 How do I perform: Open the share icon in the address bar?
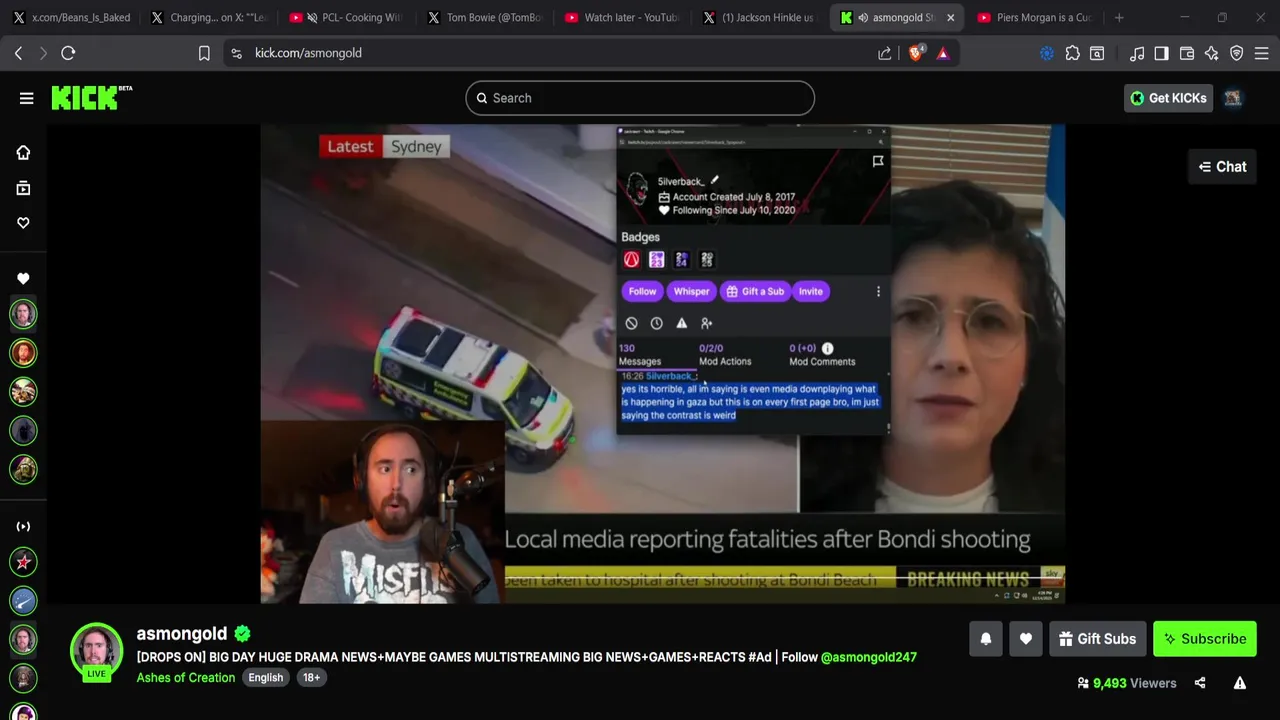pyautogui.click(x=885, y=53)
